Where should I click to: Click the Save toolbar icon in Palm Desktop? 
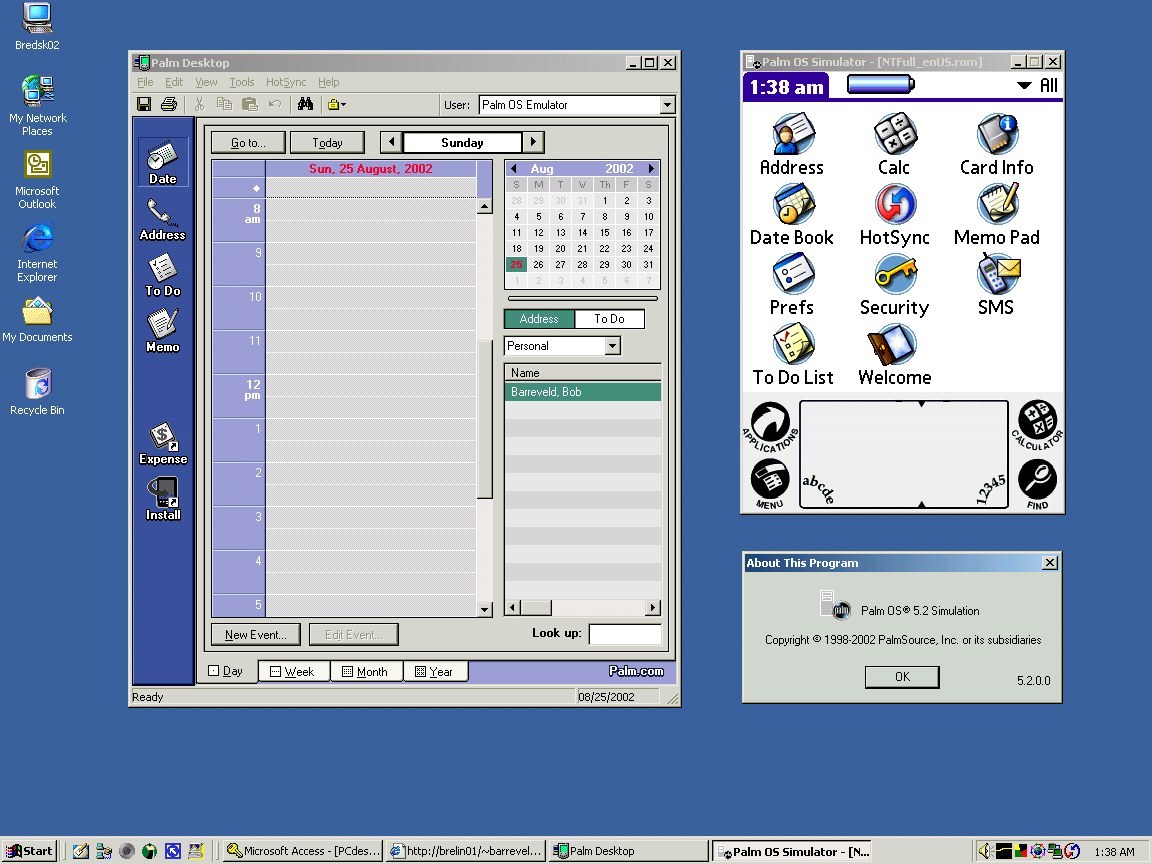(144, 104)
